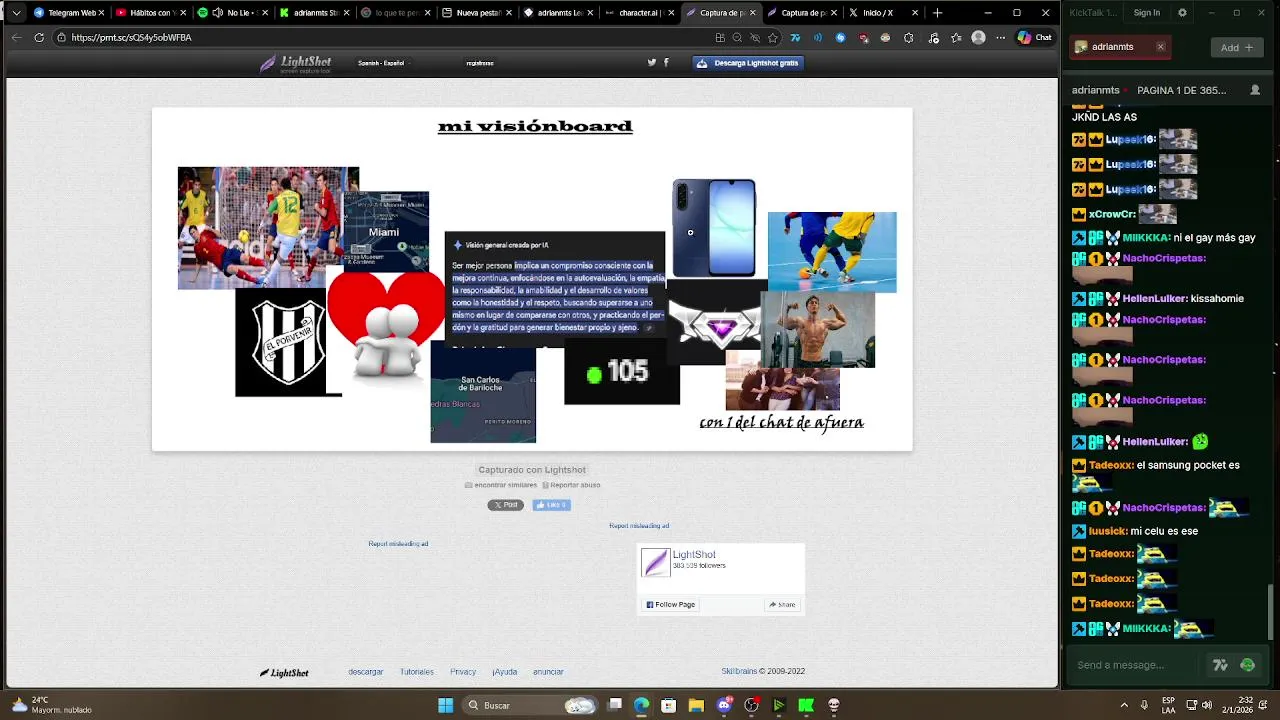
Task: Click encontrar similares link
Action: [501, 485]
